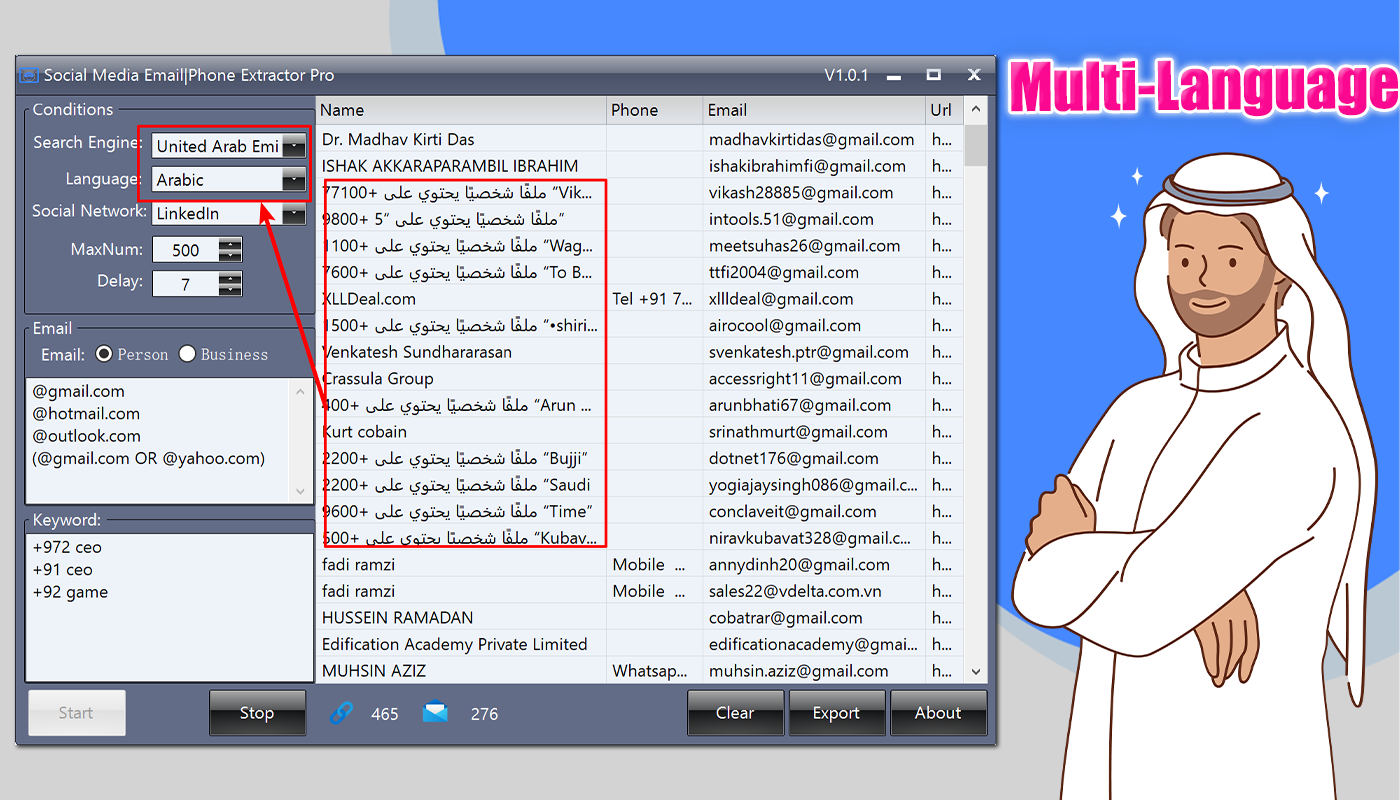Click the results table scrollbar thumb
The height and width of the screenshot is (800, 1400).
[x=976, y=145]
